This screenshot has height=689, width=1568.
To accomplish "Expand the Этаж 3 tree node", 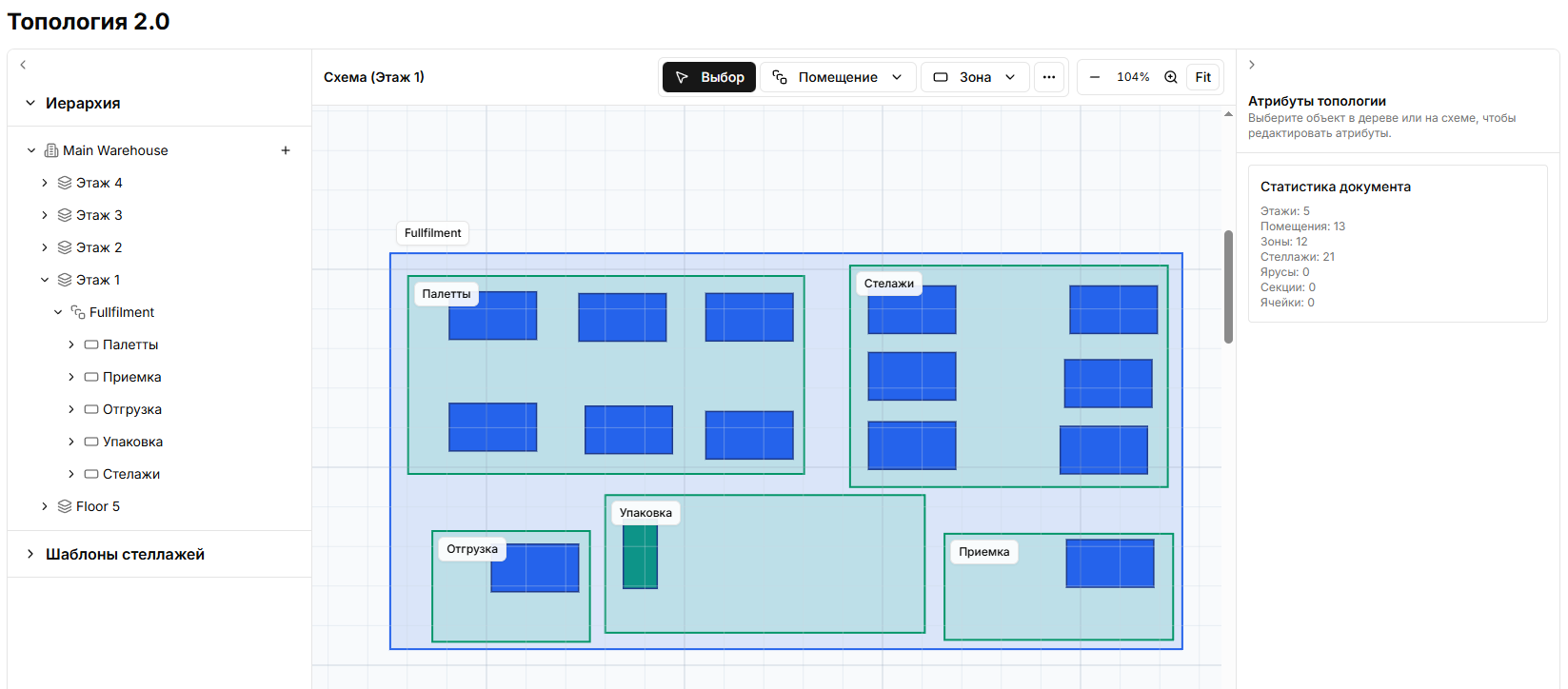I will (45, 215).
